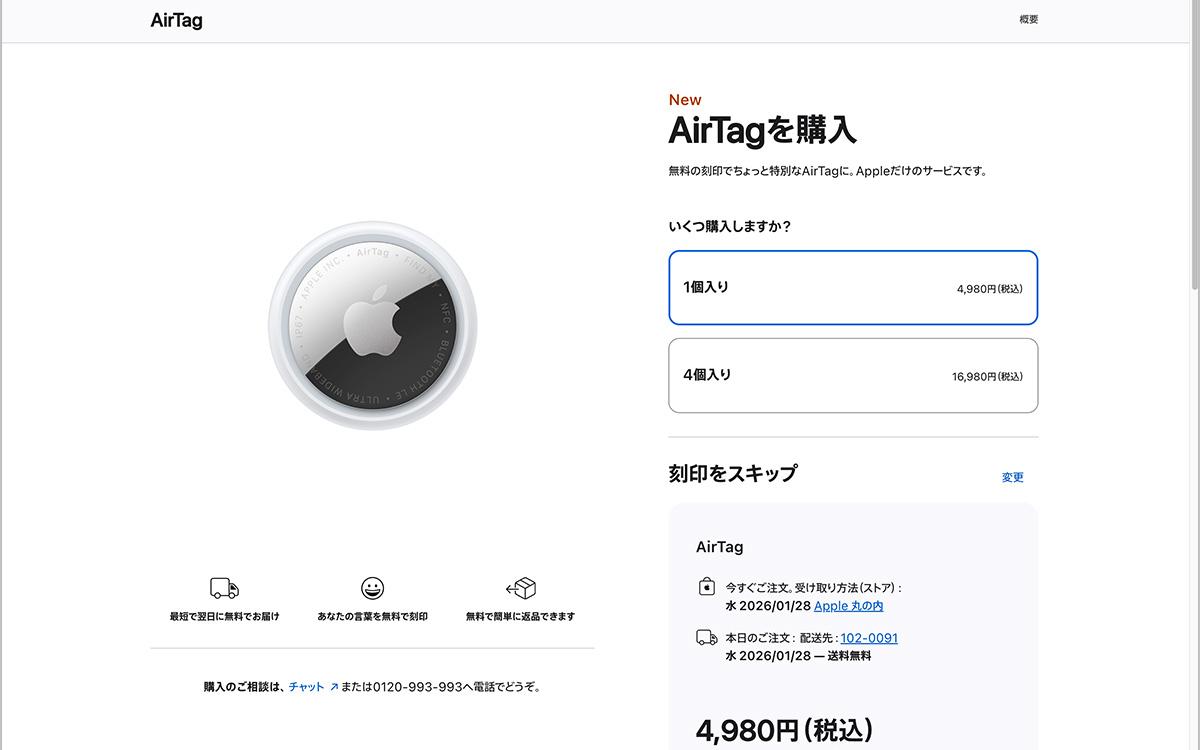
Task: Click the returns box icon above 無料で簡単に返品できます
Action: (521, 589)
